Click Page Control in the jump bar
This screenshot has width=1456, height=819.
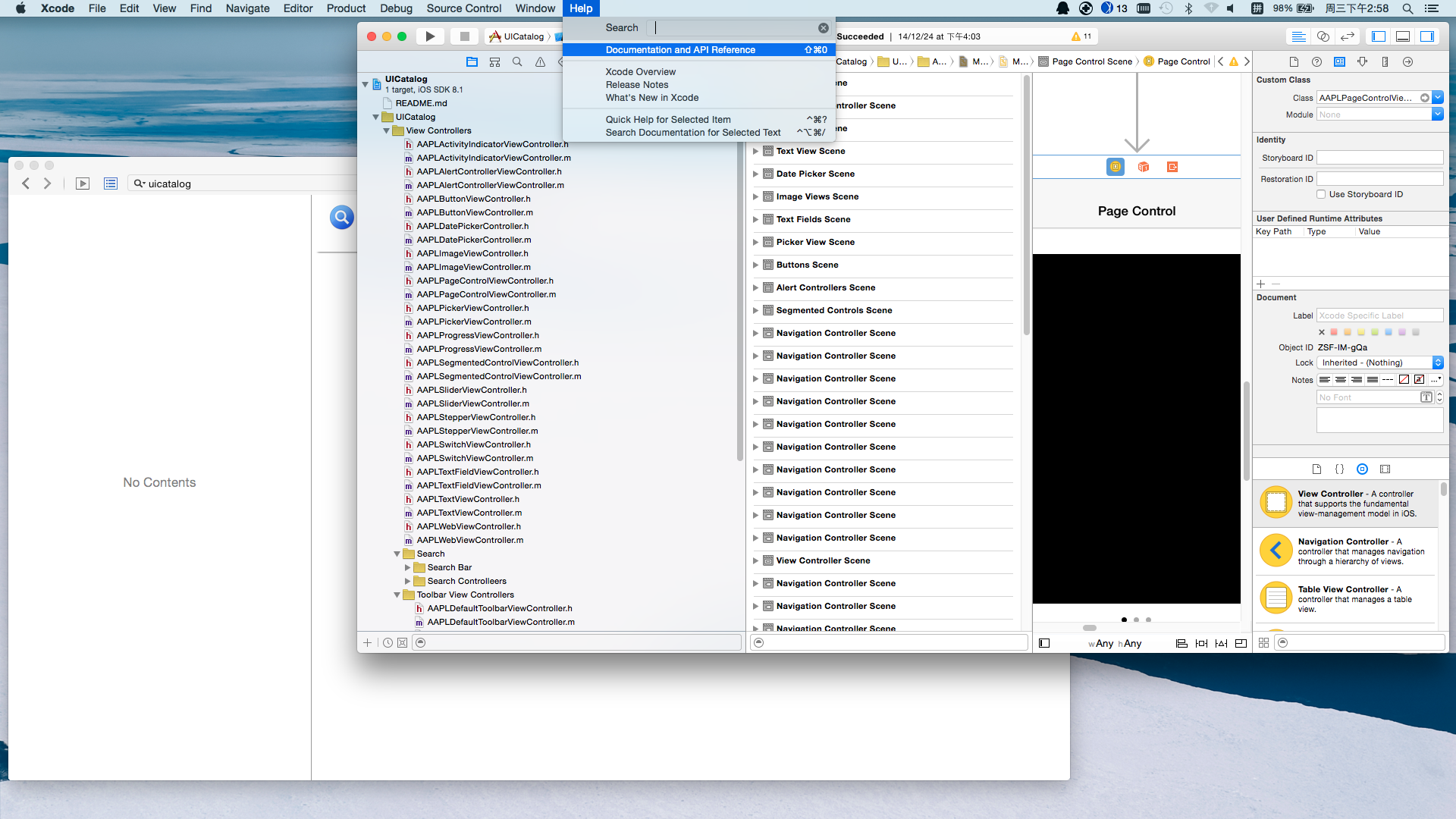1177,62
